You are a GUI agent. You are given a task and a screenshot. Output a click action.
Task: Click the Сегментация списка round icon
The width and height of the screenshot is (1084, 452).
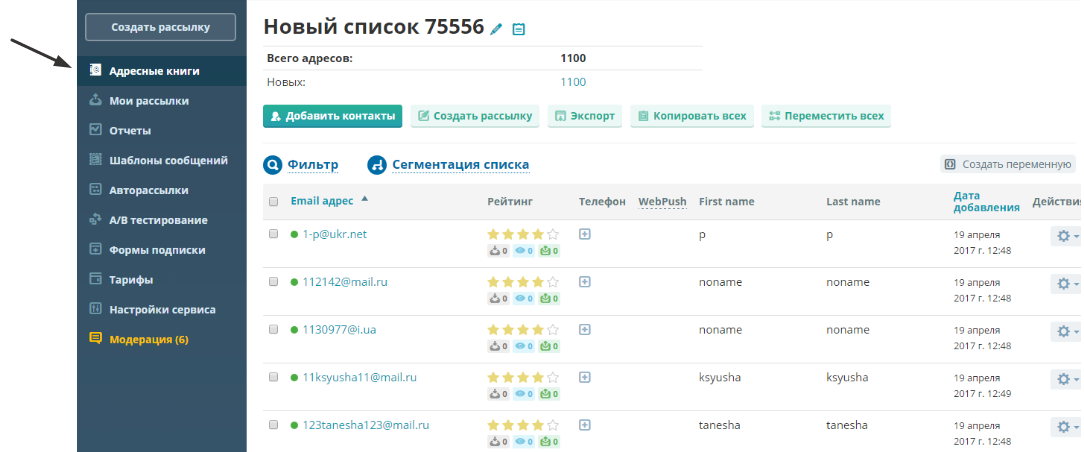tap(377, 165)
